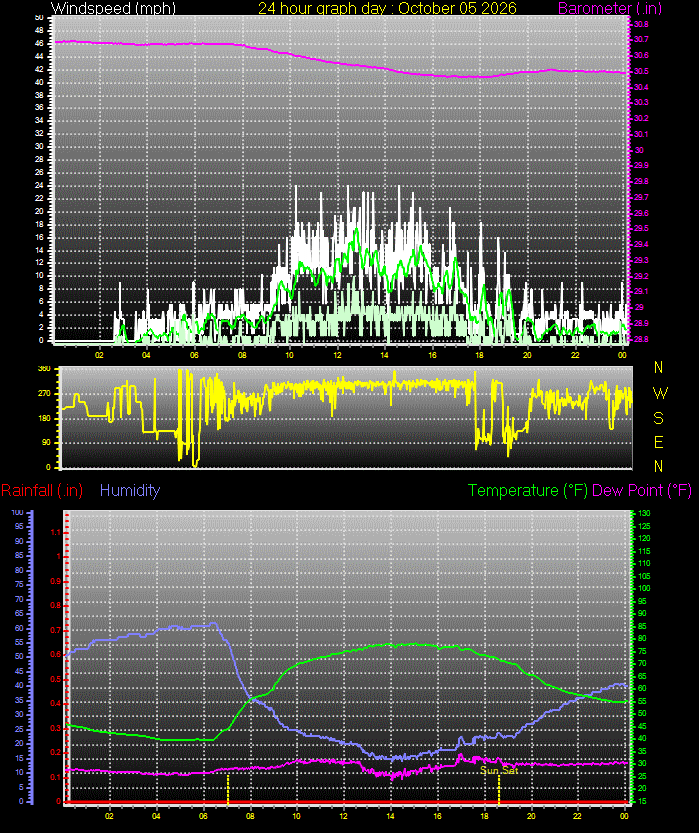Image resolution: width=699 pixels, height=833 pixels.
Task: Click the 'Barometer (.in)' legend label
Action: (x=610, y=8)
